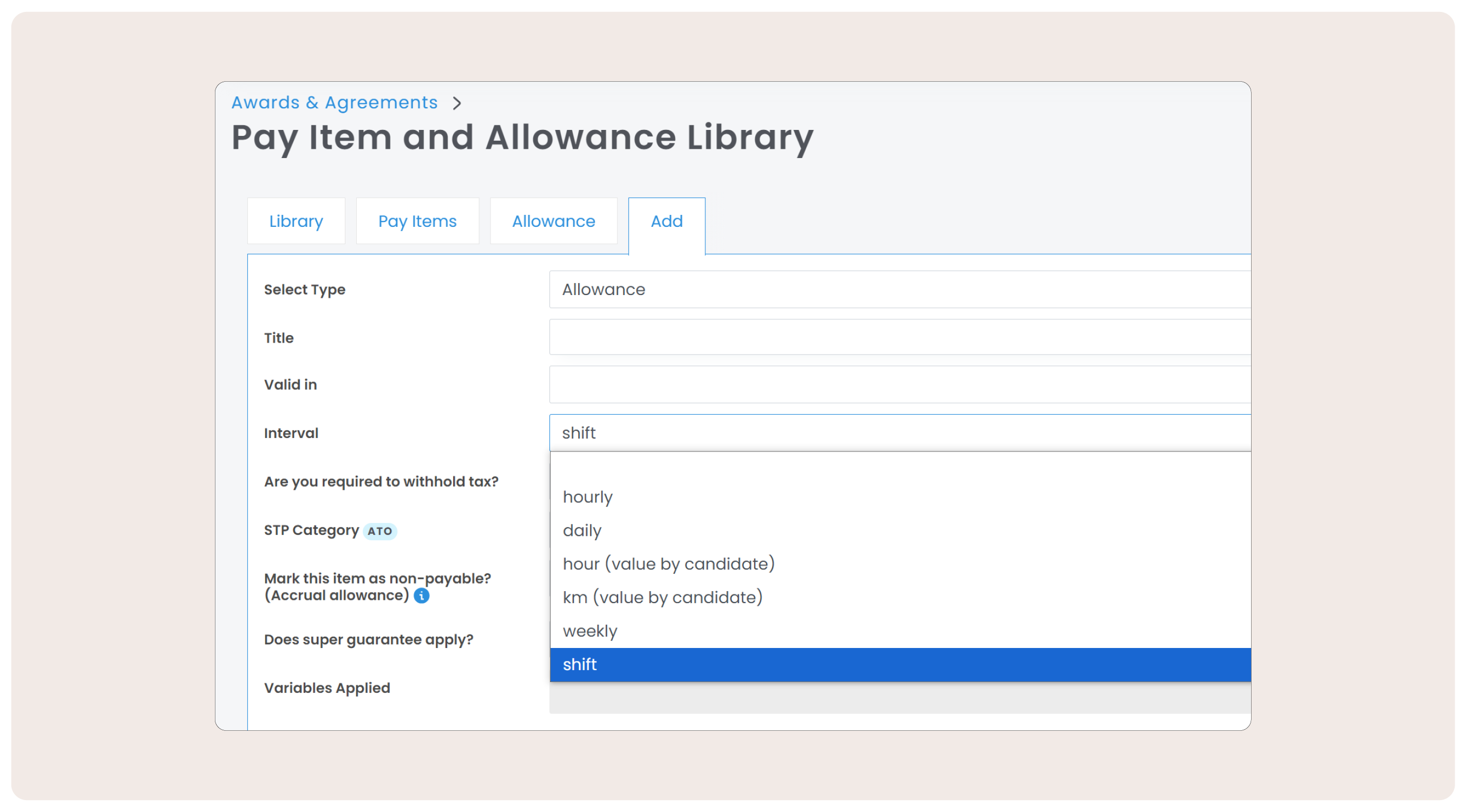Select hour (value by candidate) option
This screenshot has width=1466, height=812.
(x=669, y=564)
